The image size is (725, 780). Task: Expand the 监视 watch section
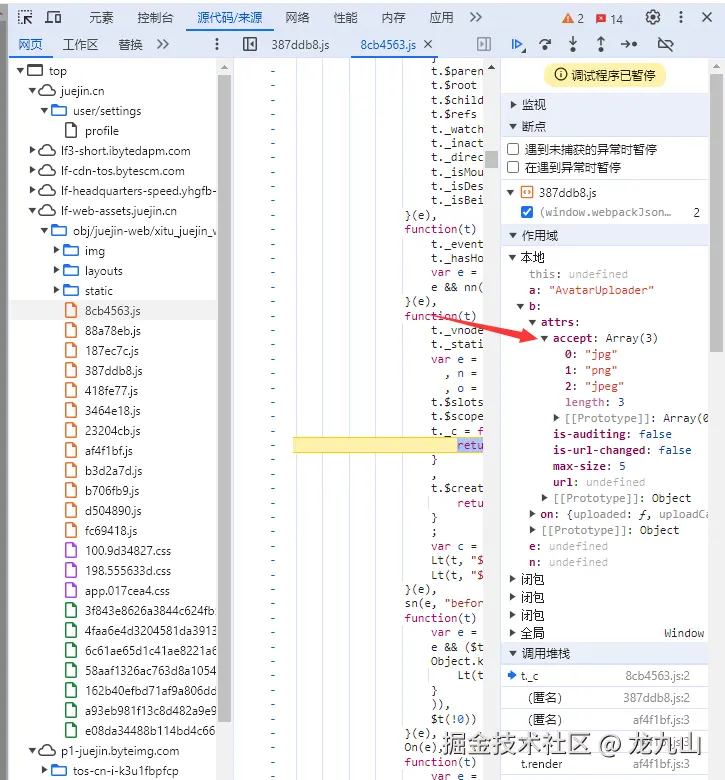point(513,104)
